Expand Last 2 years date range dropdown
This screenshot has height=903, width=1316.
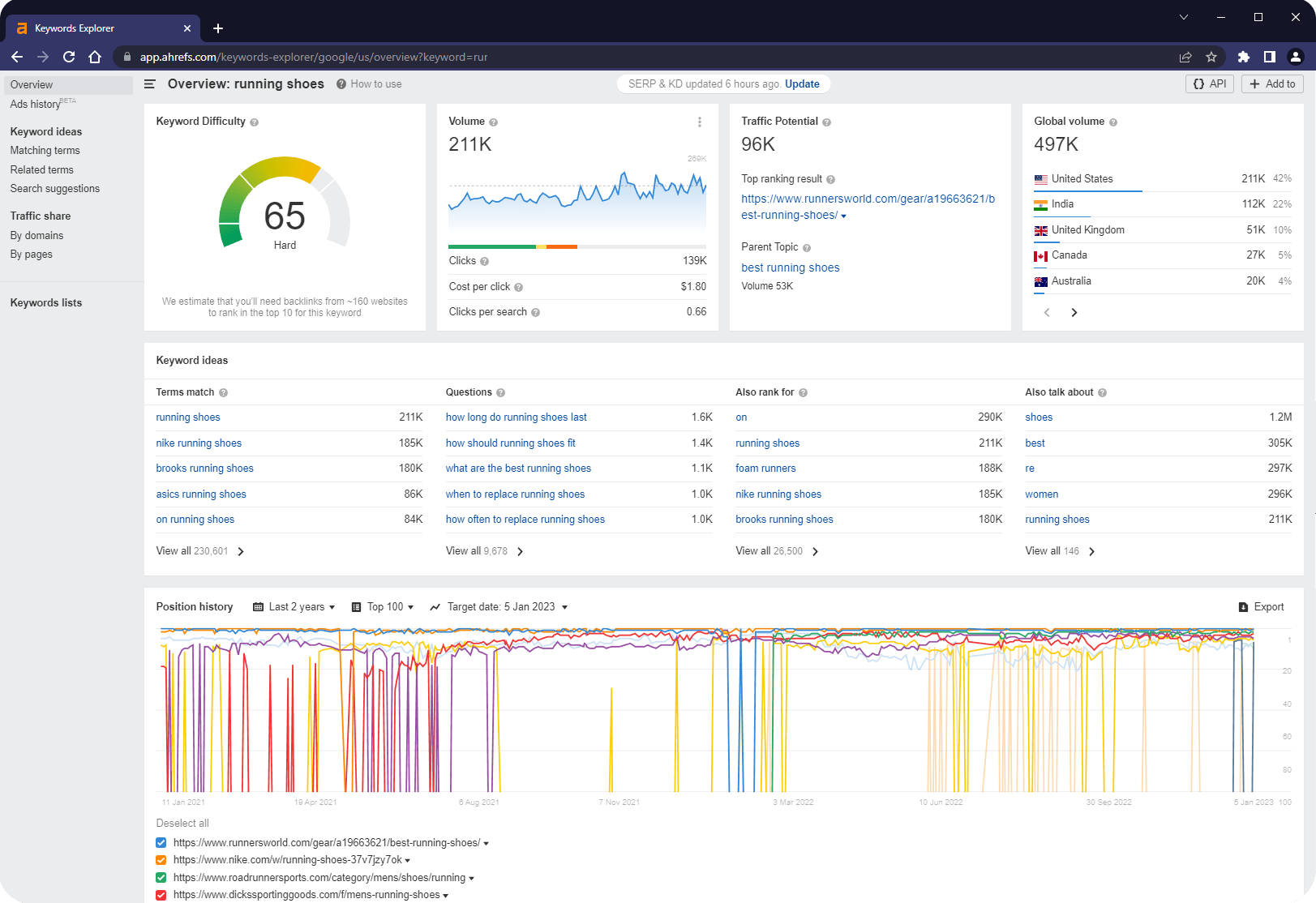click(x=294, y=607)
